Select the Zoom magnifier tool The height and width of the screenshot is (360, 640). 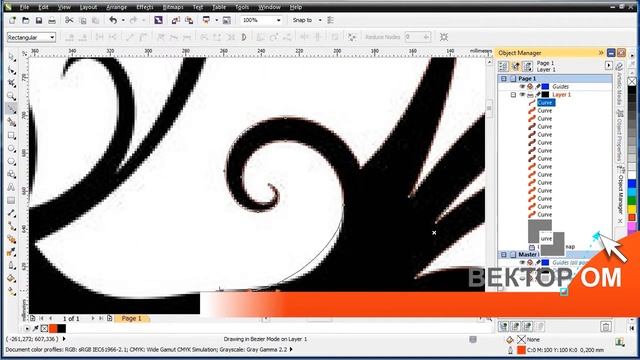click(x=11, y=96)
